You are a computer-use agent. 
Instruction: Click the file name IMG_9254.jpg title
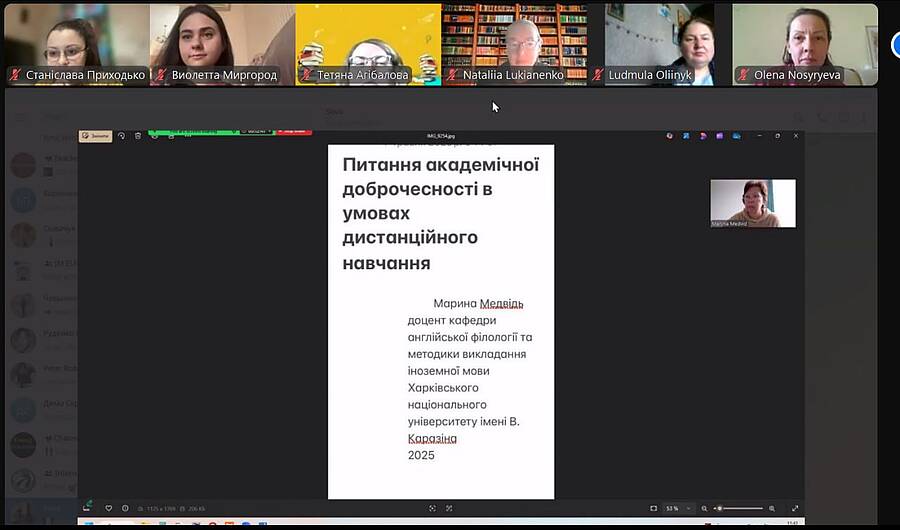(x=441, y=136)
